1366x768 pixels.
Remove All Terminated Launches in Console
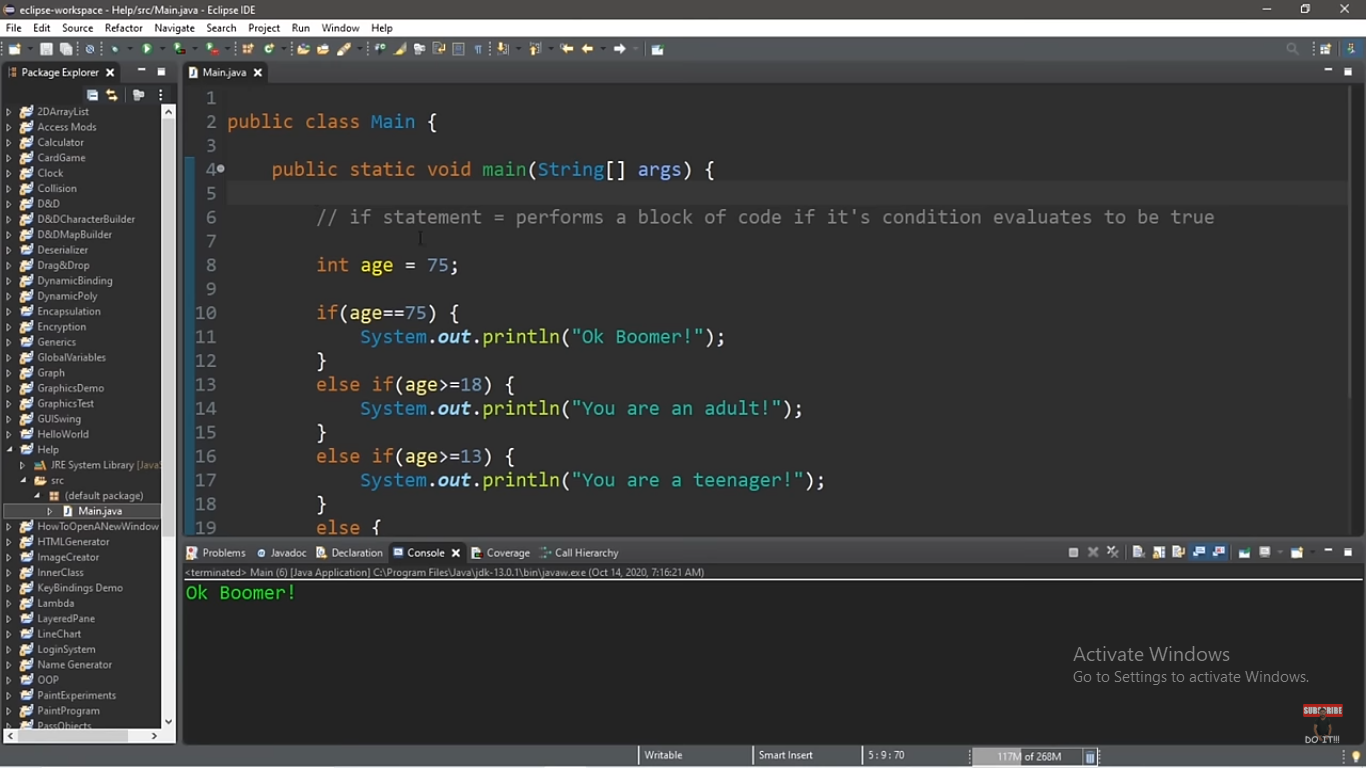(x=1112, y=552)
